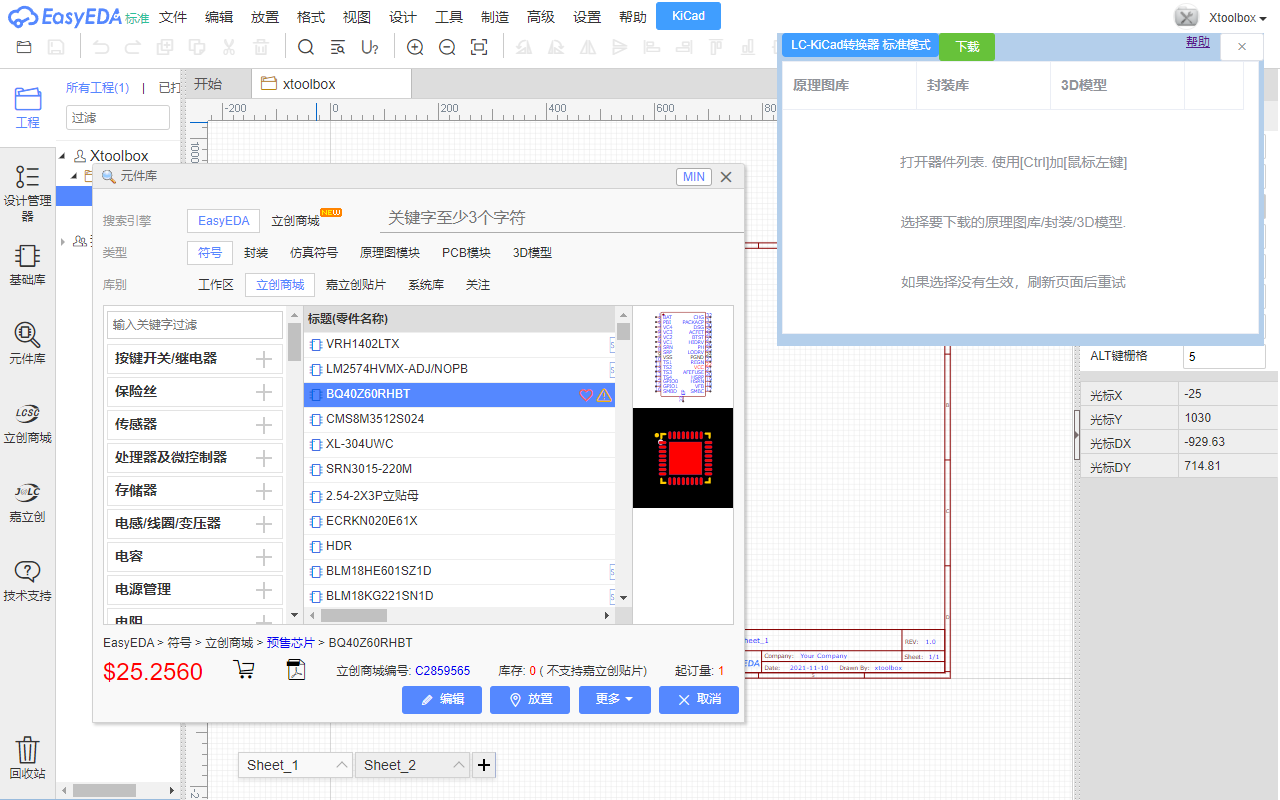Open the 嘉立创 JLC sidebar icon
1280x800 pixels.
(28, 502)
